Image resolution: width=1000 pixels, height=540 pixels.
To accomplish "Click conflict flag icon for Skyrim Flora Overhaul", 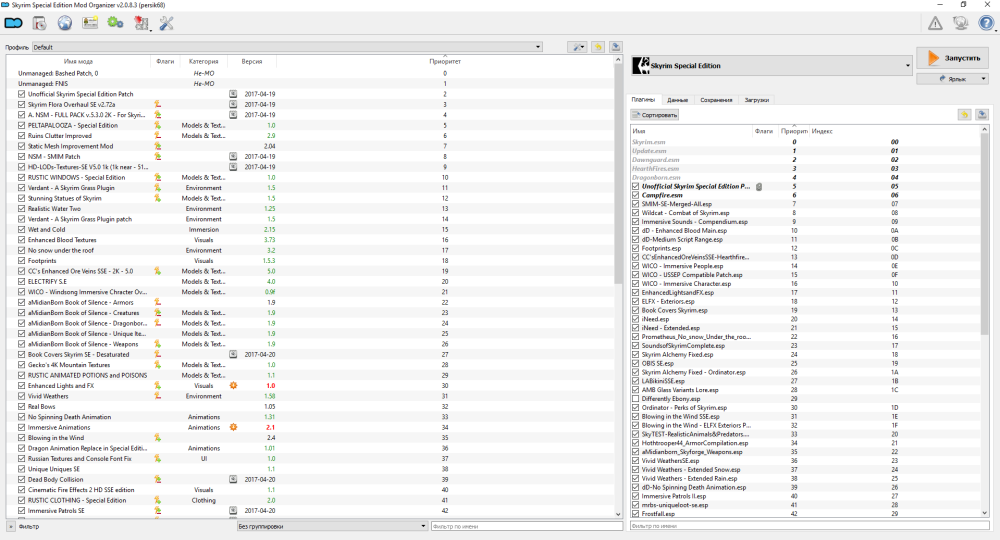I will [157, 105].
